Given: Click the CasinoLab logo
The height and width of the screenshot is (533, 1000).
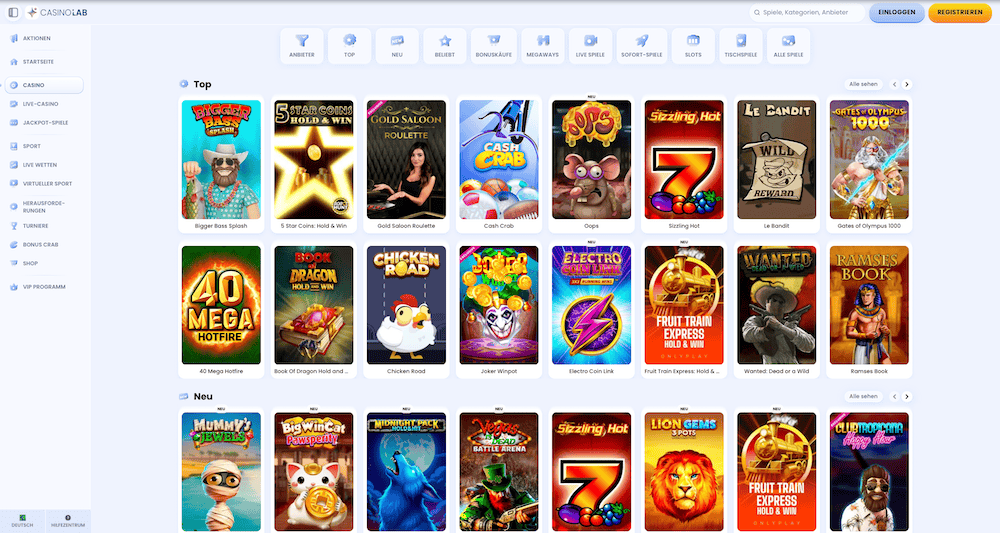Looking at the screenshot, I should pos(57,12).
